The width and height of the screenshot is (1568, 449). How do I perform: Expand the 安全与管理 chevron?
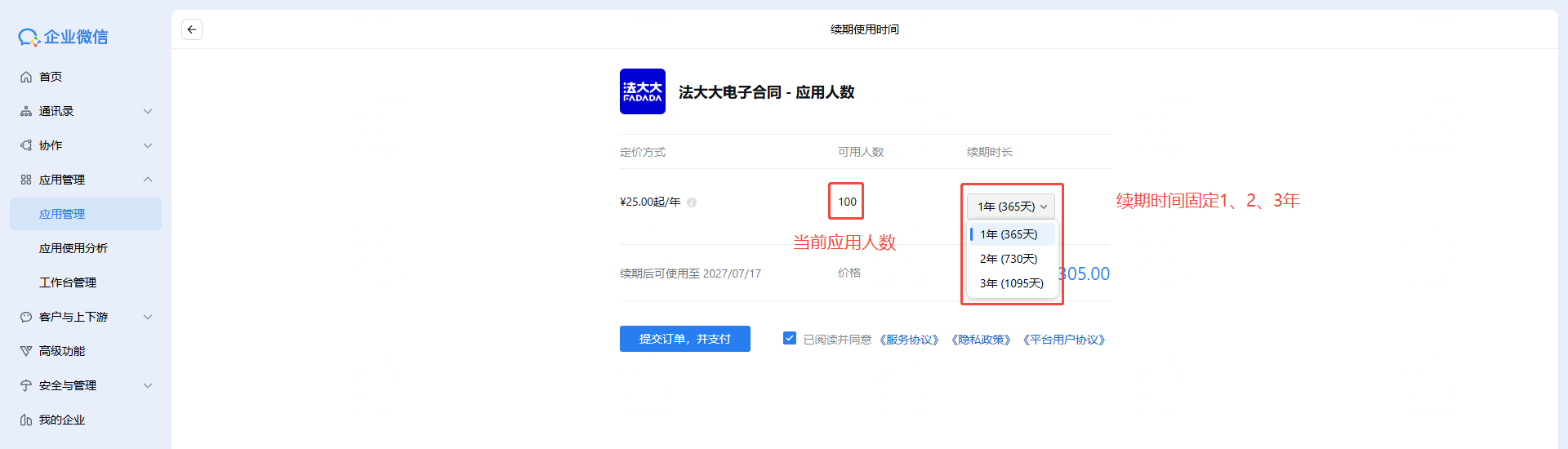pyautogui.click(x=148, y=385)
